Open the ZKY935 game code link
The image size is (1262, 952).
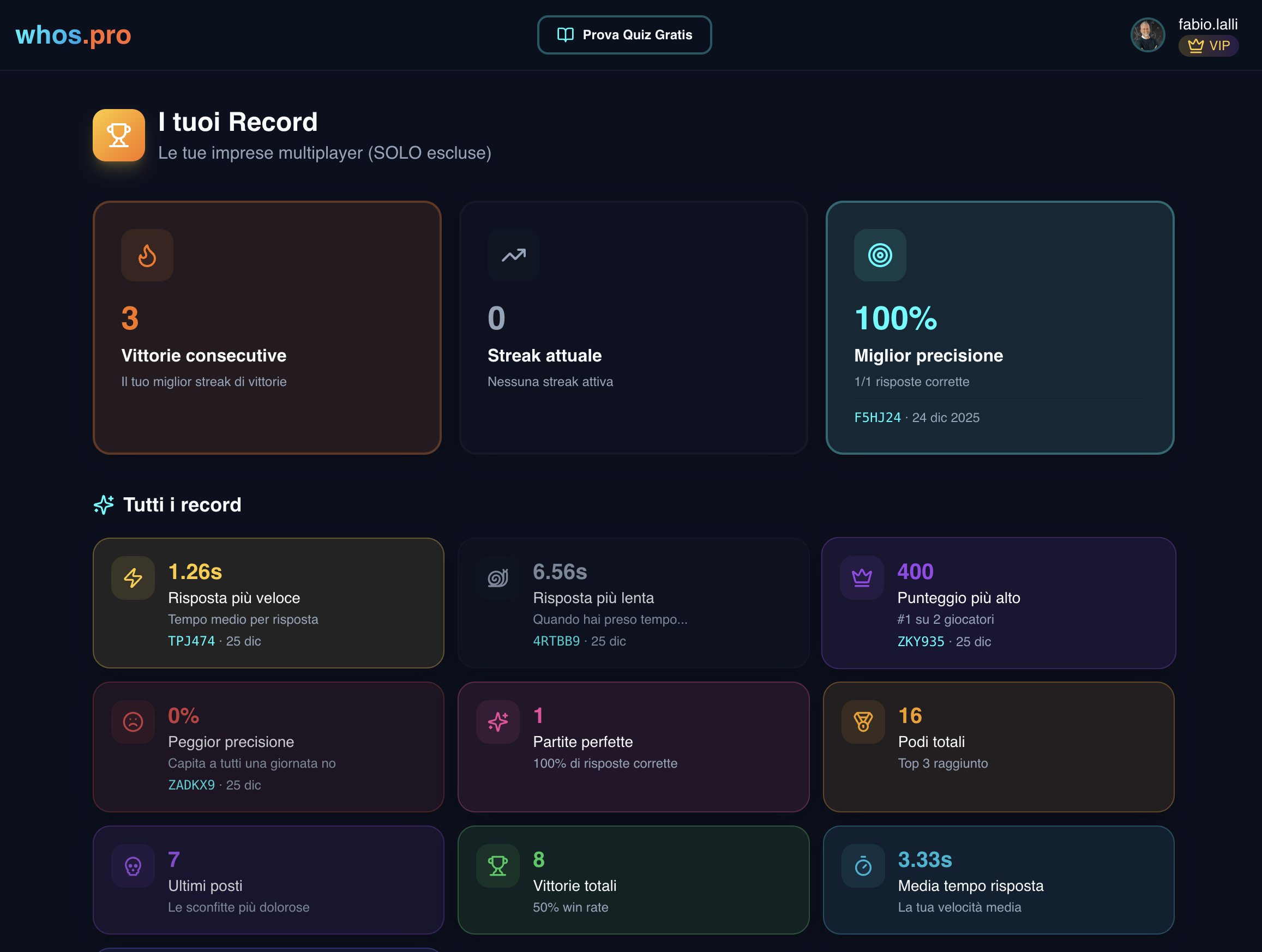tap(920, 642)
